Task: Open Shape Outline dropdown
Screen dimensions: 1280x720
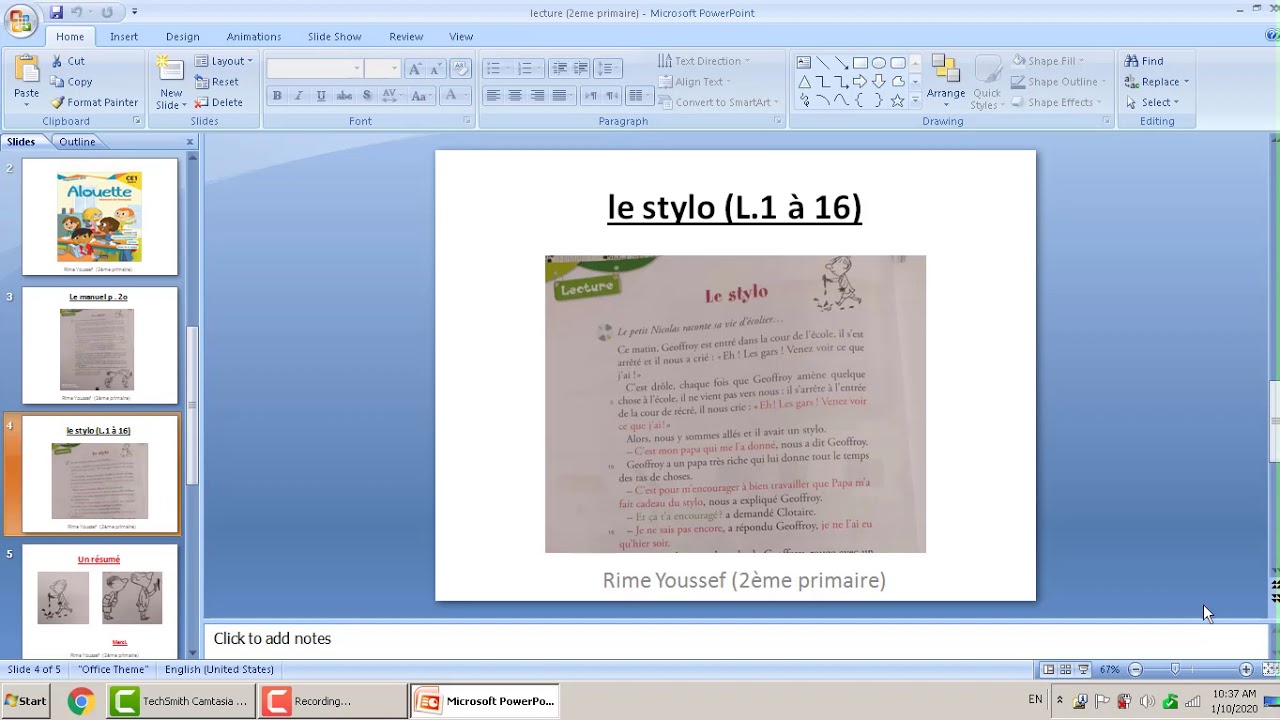Action: [1058, 82]
